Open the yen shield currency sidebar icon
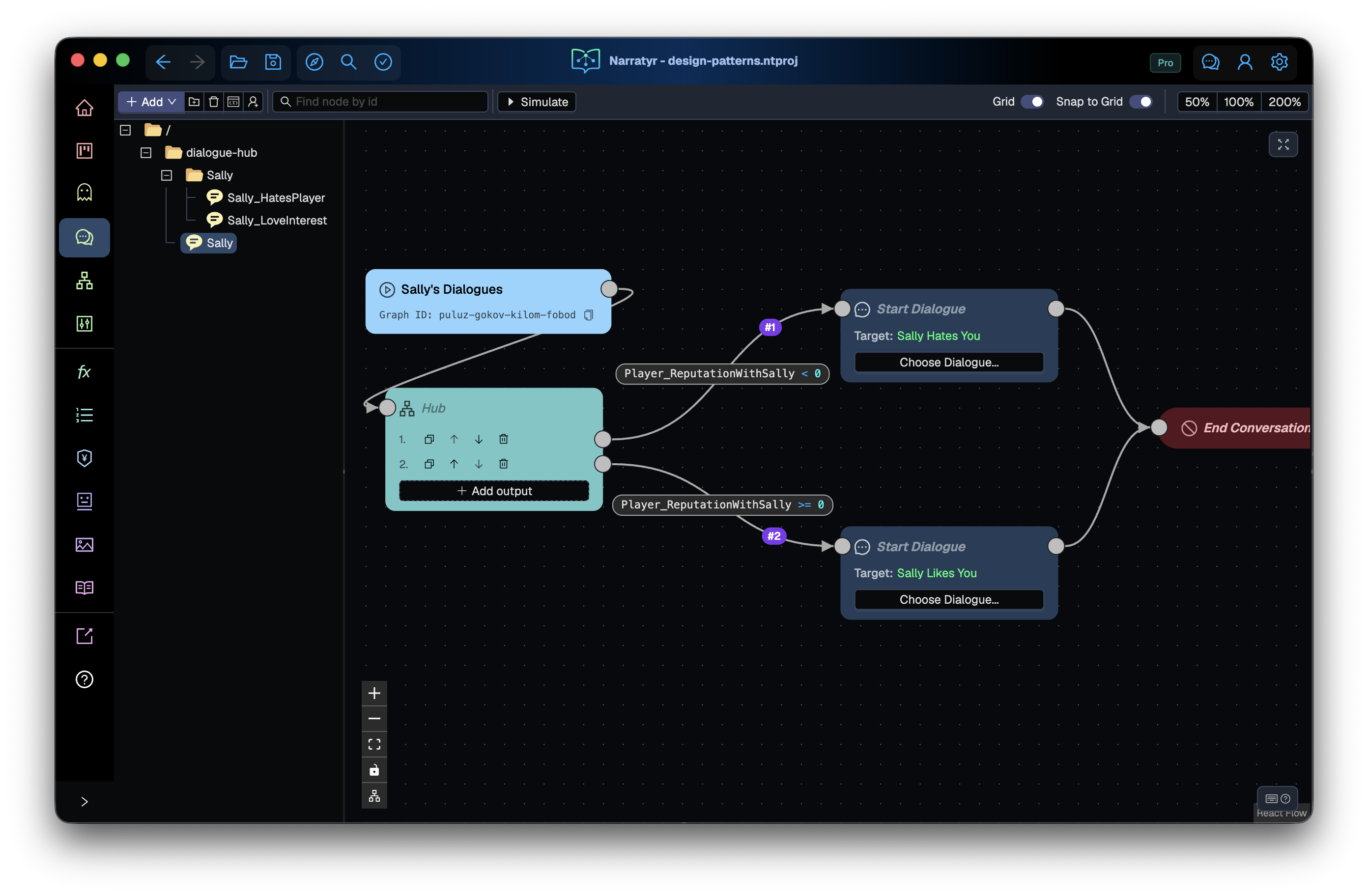 (x=85, y=458)
